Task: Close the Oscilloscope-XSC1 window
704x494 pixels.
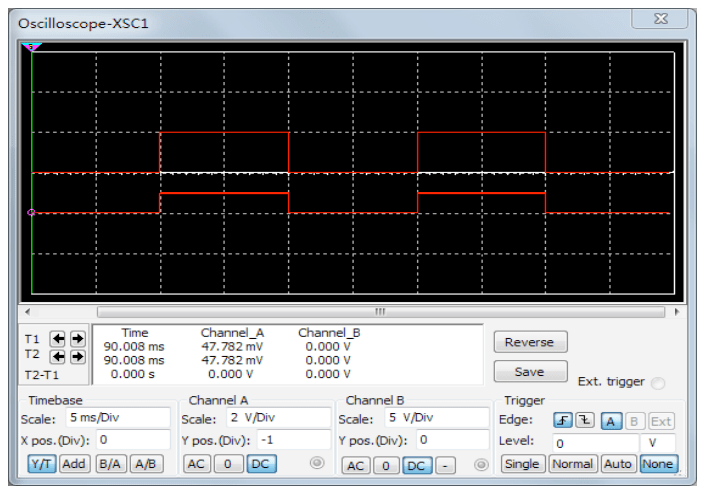Action: pyautogui.click(x=660, y=19)
